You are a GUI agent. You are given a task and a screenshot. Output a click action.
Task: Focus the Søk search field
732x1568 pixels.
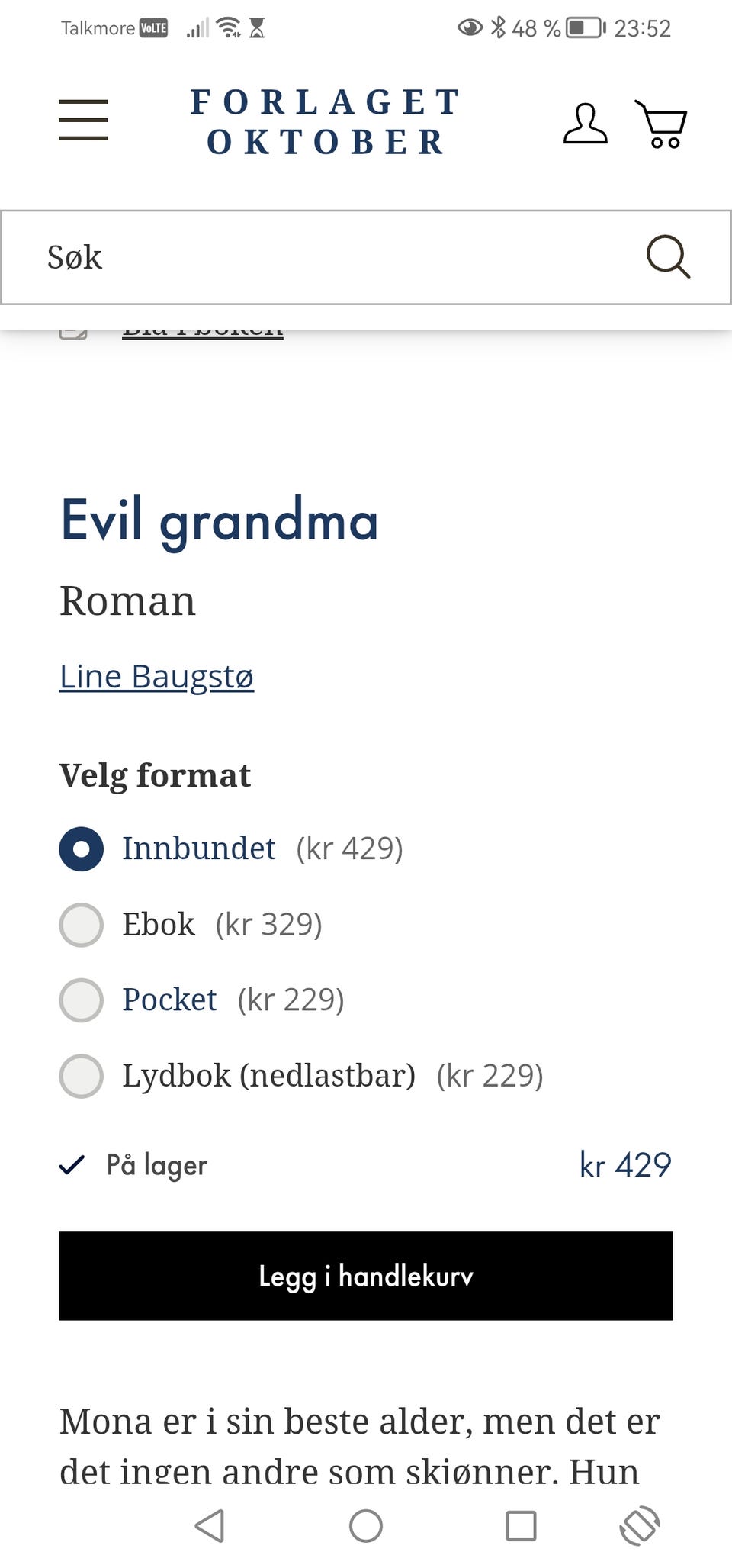pyautogui.click(x=320, y=257)
